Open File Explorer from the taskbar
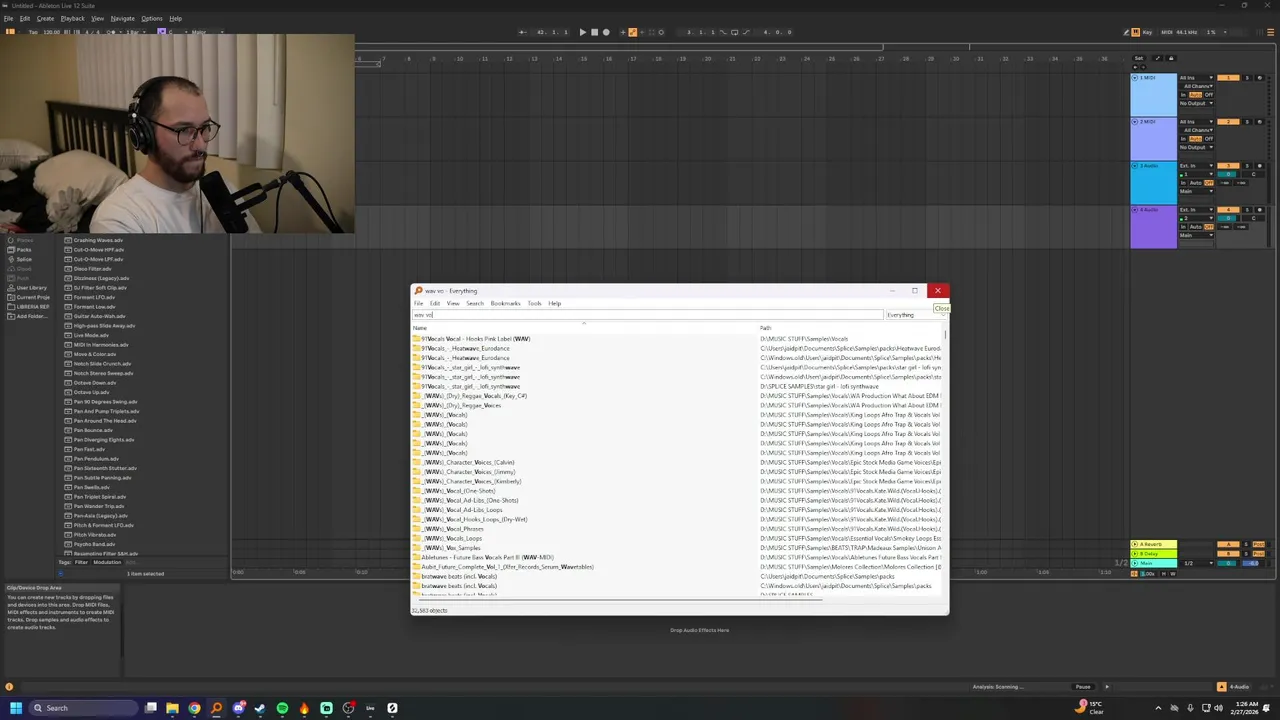Screen dimensions: 1280x720 pyautogui.click(x=172, y=708)
